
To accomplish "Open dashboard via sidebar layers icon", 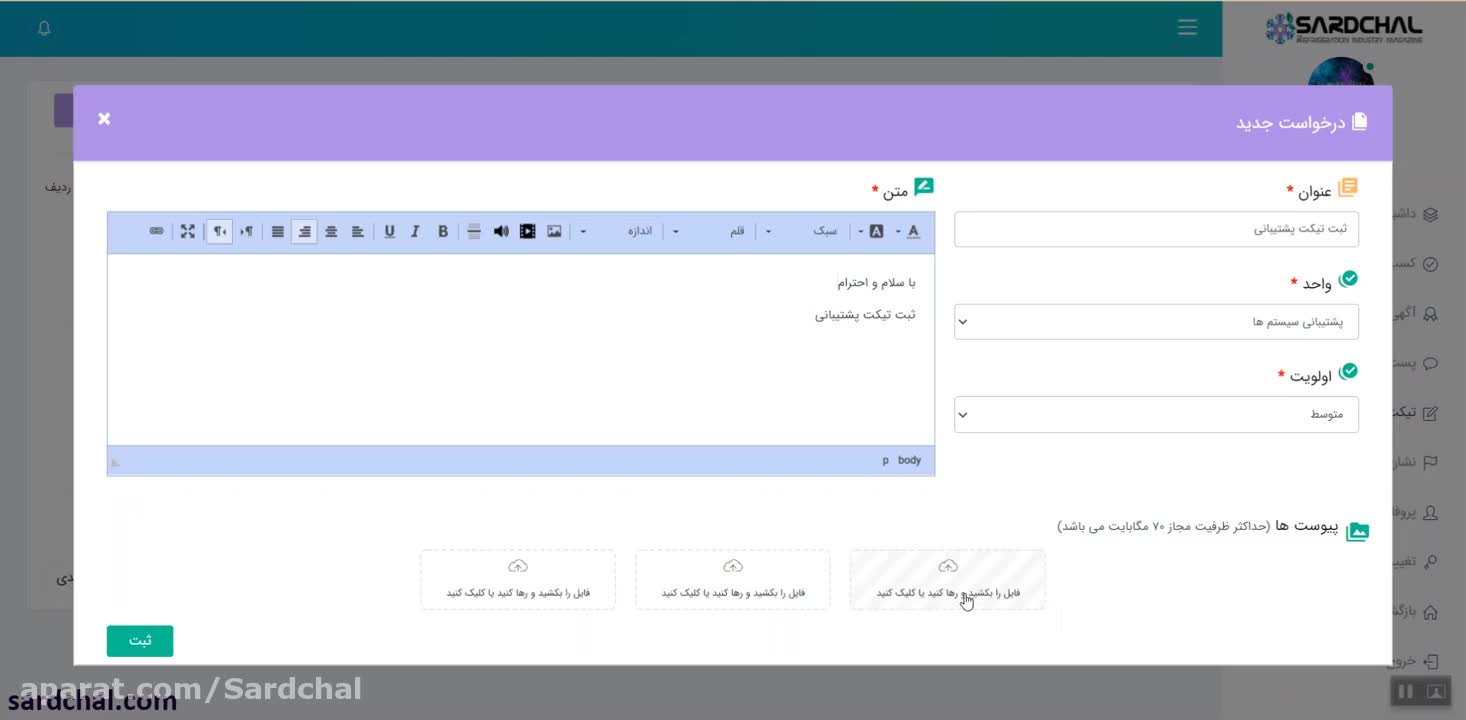I will [x=1430, y=214].
